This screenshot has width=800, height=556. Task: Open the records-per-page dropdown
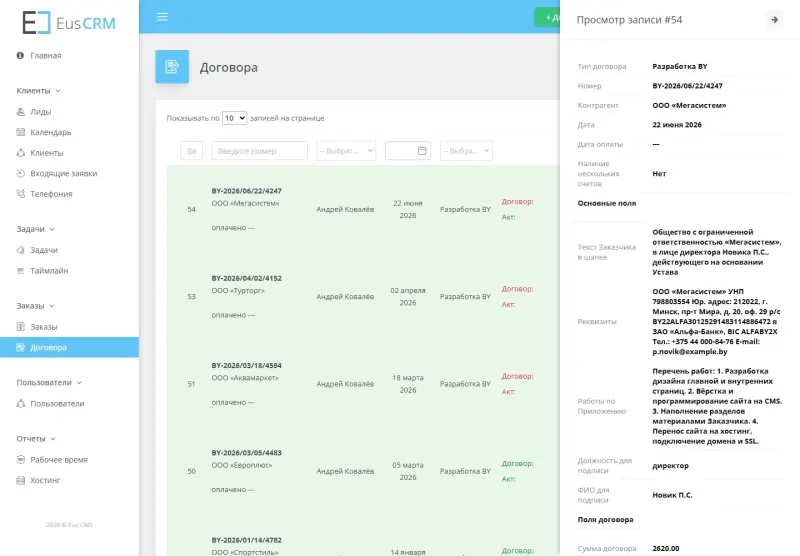tap(234, 118)
